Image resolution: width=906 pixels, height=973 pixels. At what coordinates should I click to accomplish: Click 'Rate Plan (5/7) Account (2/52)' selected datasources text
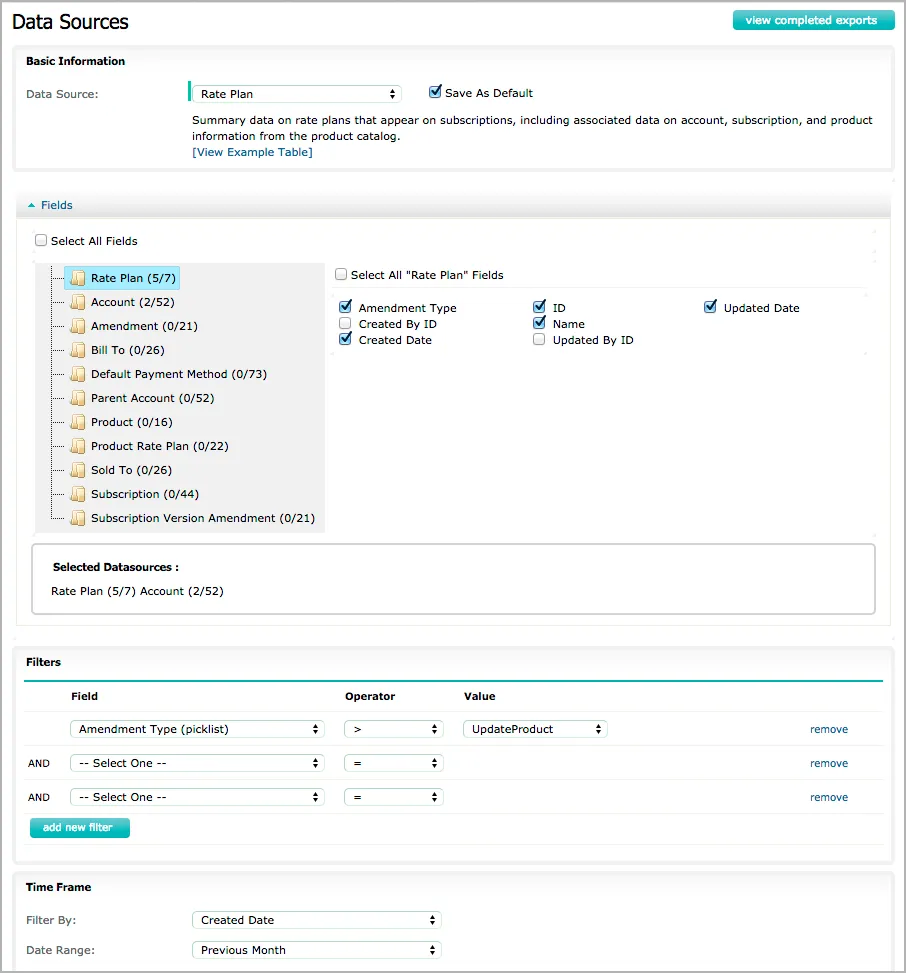click(137, 591)
